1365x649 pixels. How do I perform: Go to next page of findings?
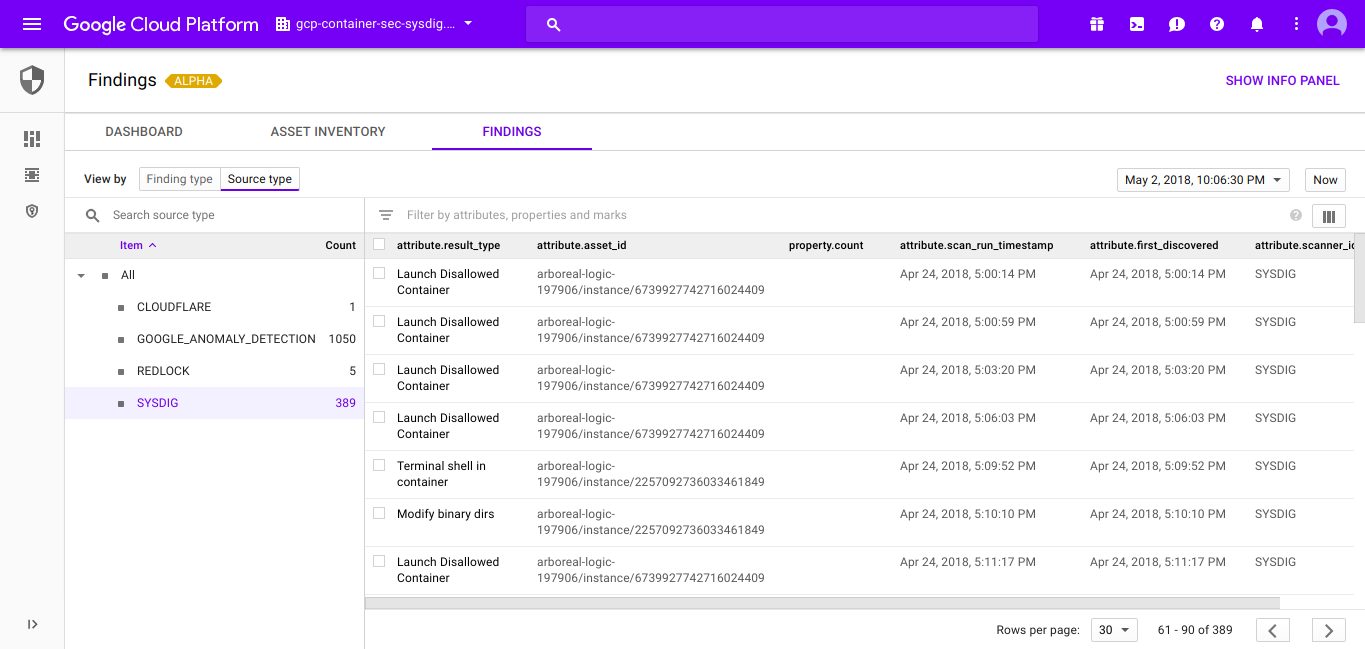coord(1329,630)
